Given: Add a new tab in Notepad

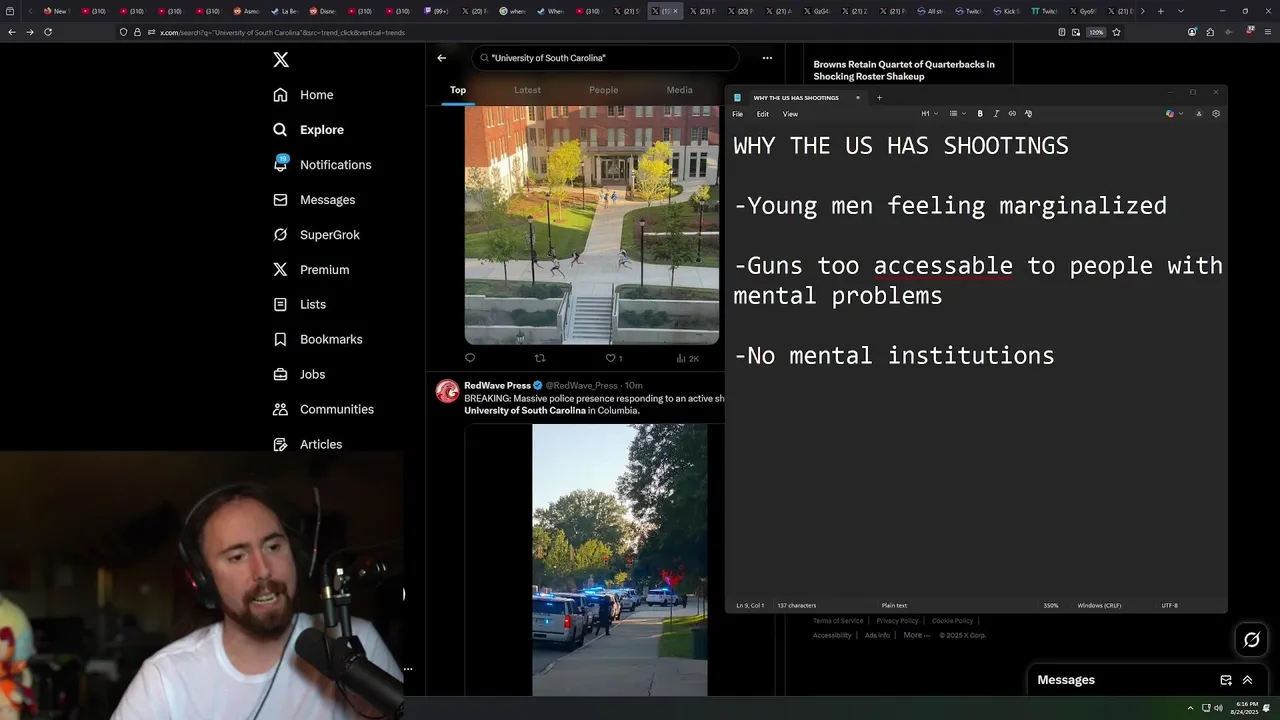Looking at the screenshot, I should pyautogui.click(x=879, y=98).
